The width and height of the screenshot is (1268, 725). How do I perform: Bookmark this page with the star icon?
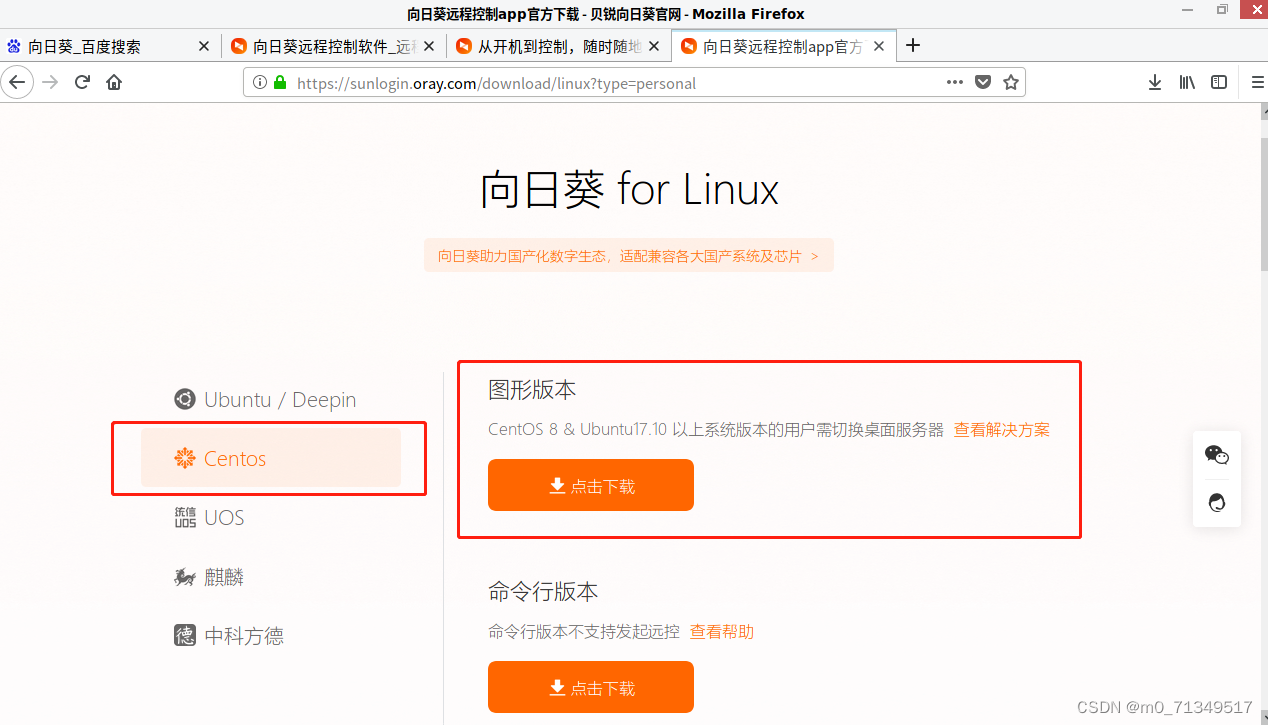pos(1010,82)
